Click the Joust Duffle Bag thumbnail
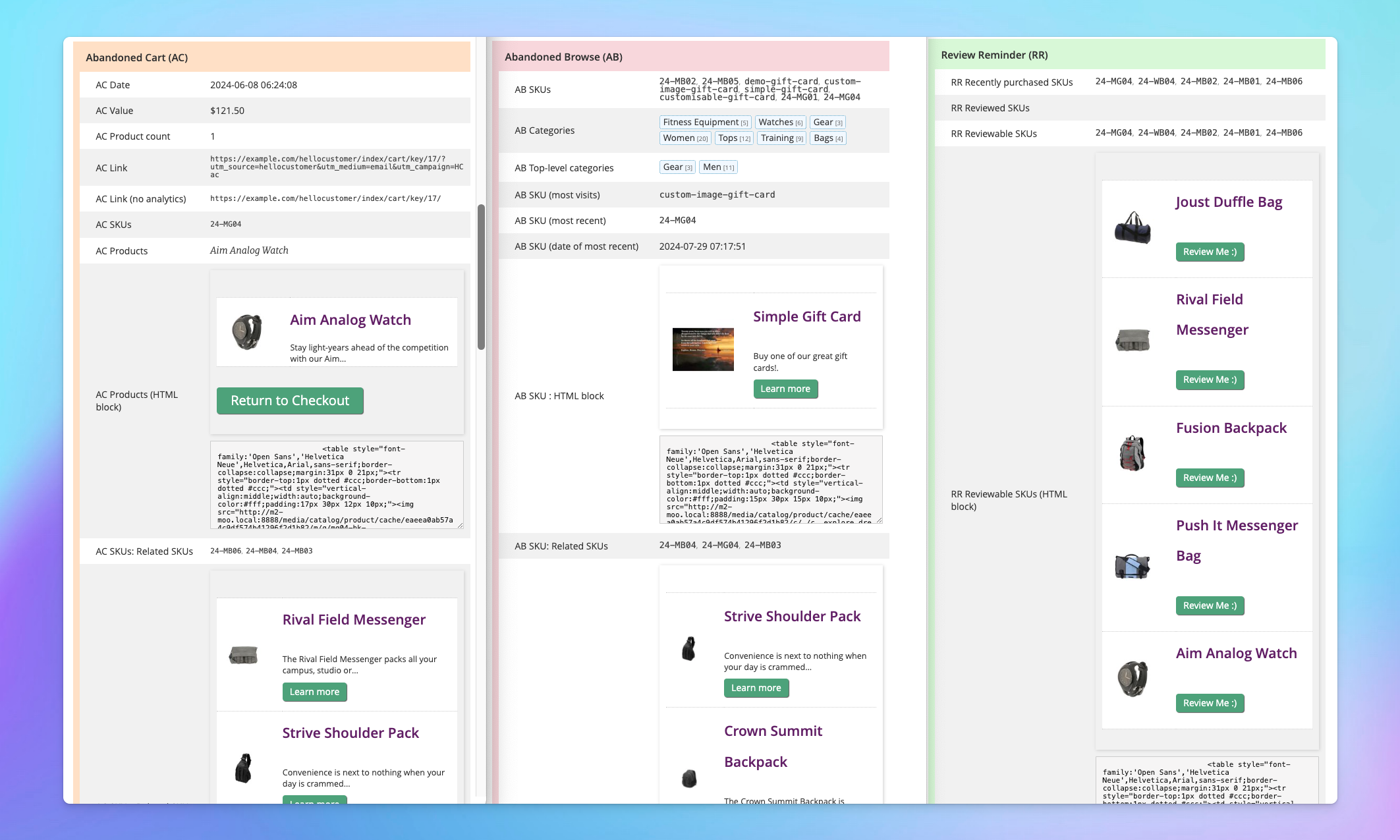This screenshot has height=840, width=1400. [x=1133, y=228]
